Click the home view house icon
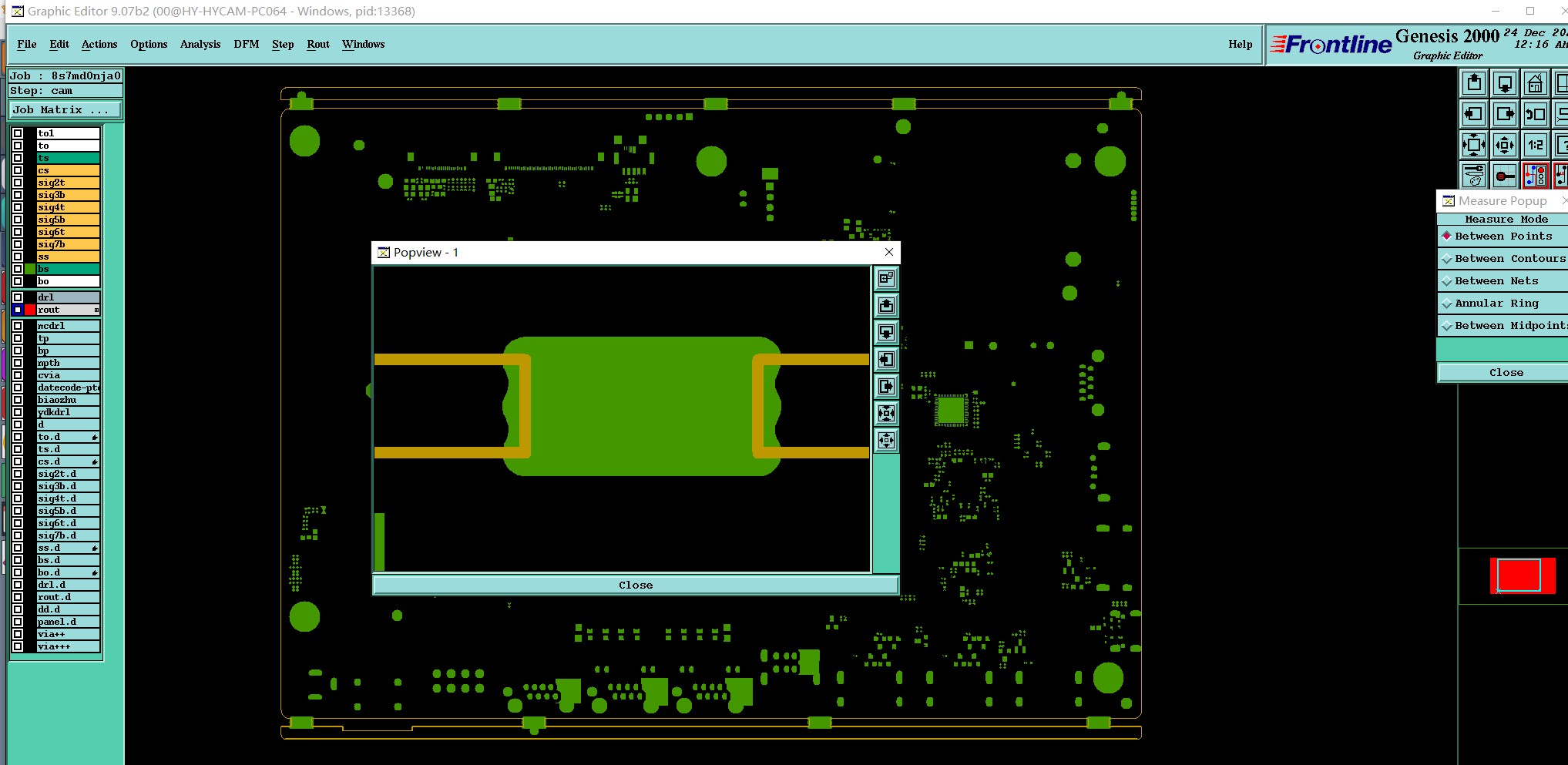 pos(1535,83)
